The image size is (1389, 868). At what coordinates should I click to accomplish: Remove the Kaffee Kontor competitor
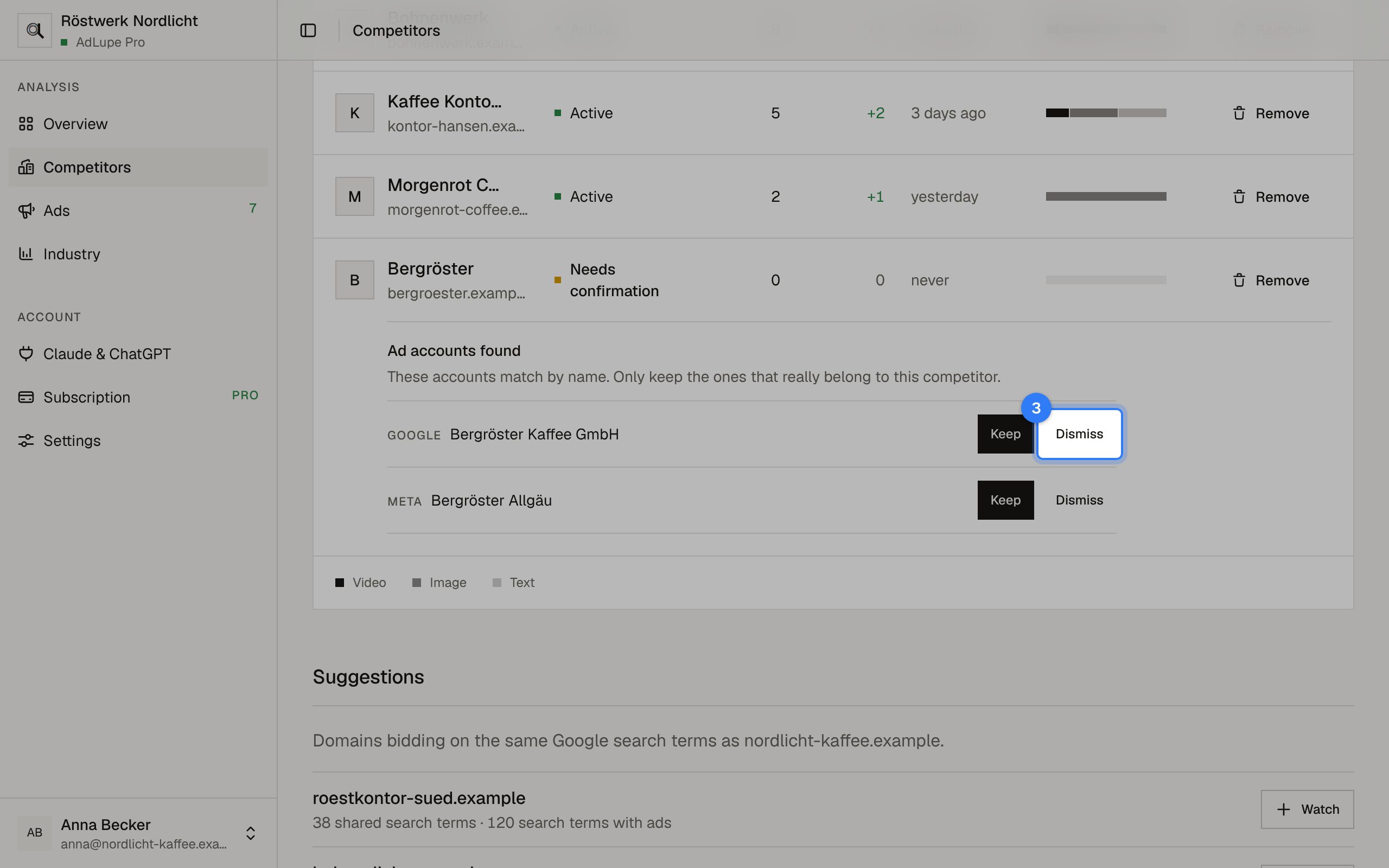1271,113
